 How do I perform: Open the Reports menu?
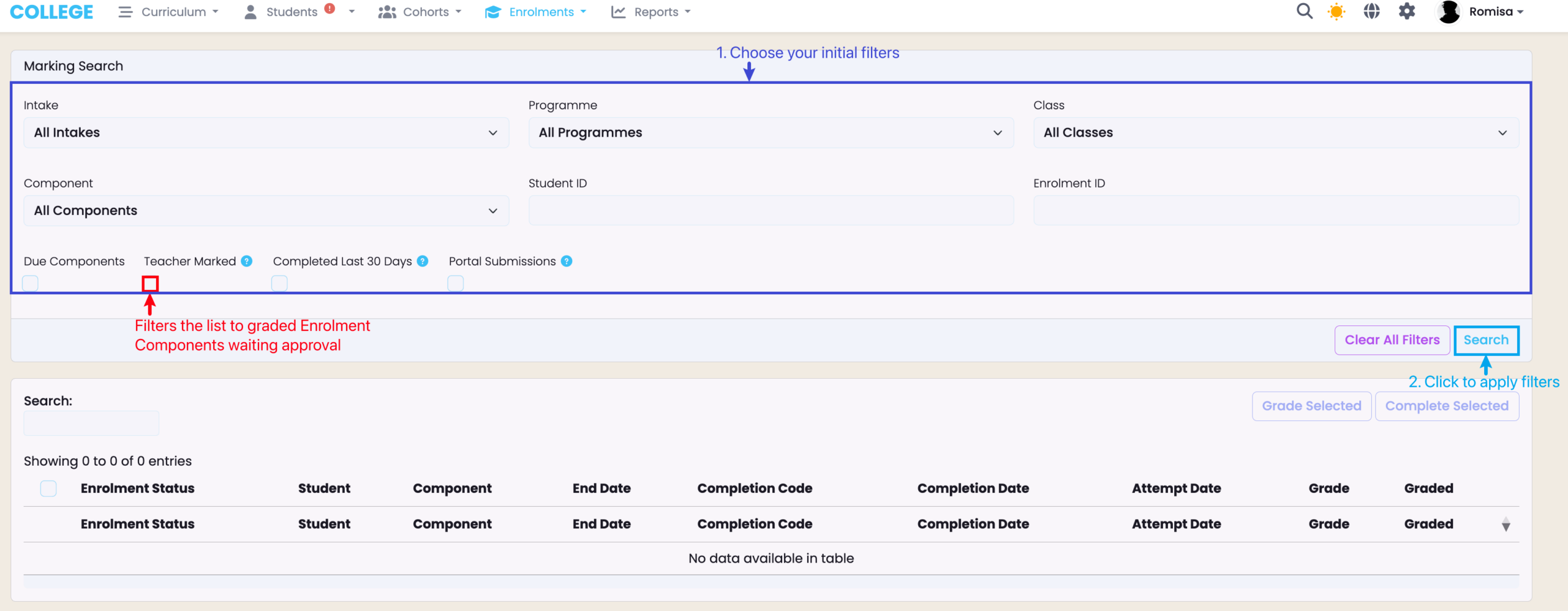coord(651,12)
